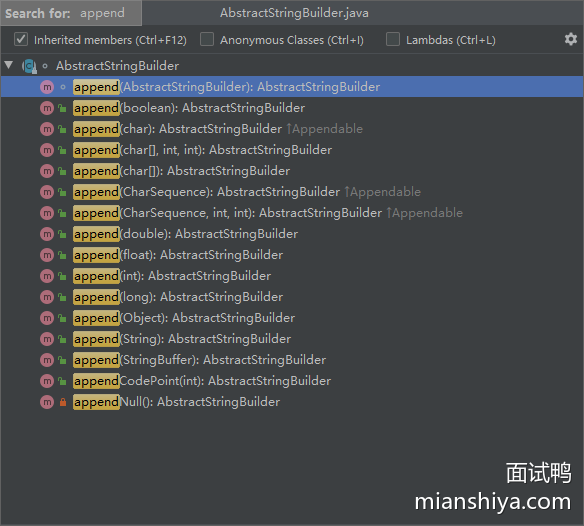Click method icon next to appendCodePoint(int)
584x526 pixels.
pos(47,381)
